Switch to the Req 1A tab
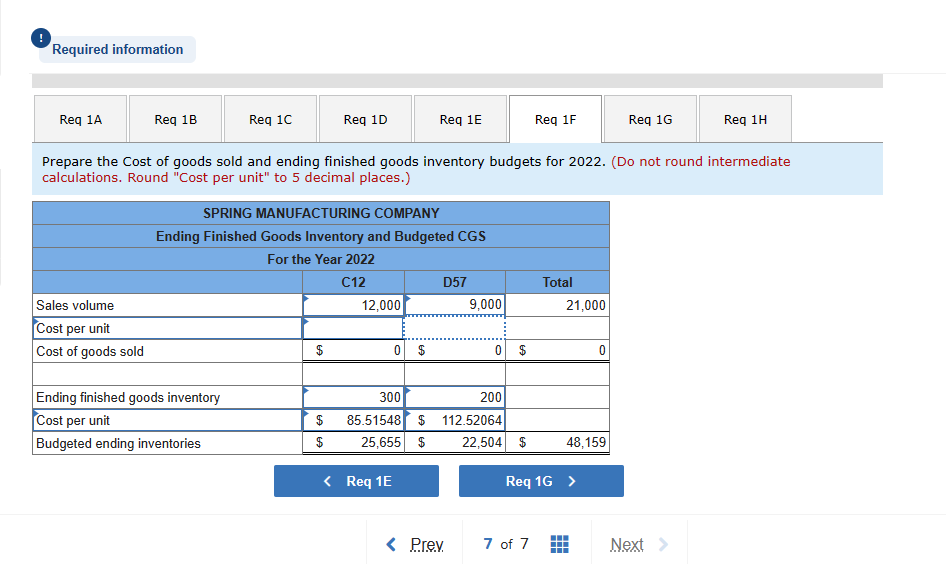The width and height of the screenshot is (946, 572). 81,119
